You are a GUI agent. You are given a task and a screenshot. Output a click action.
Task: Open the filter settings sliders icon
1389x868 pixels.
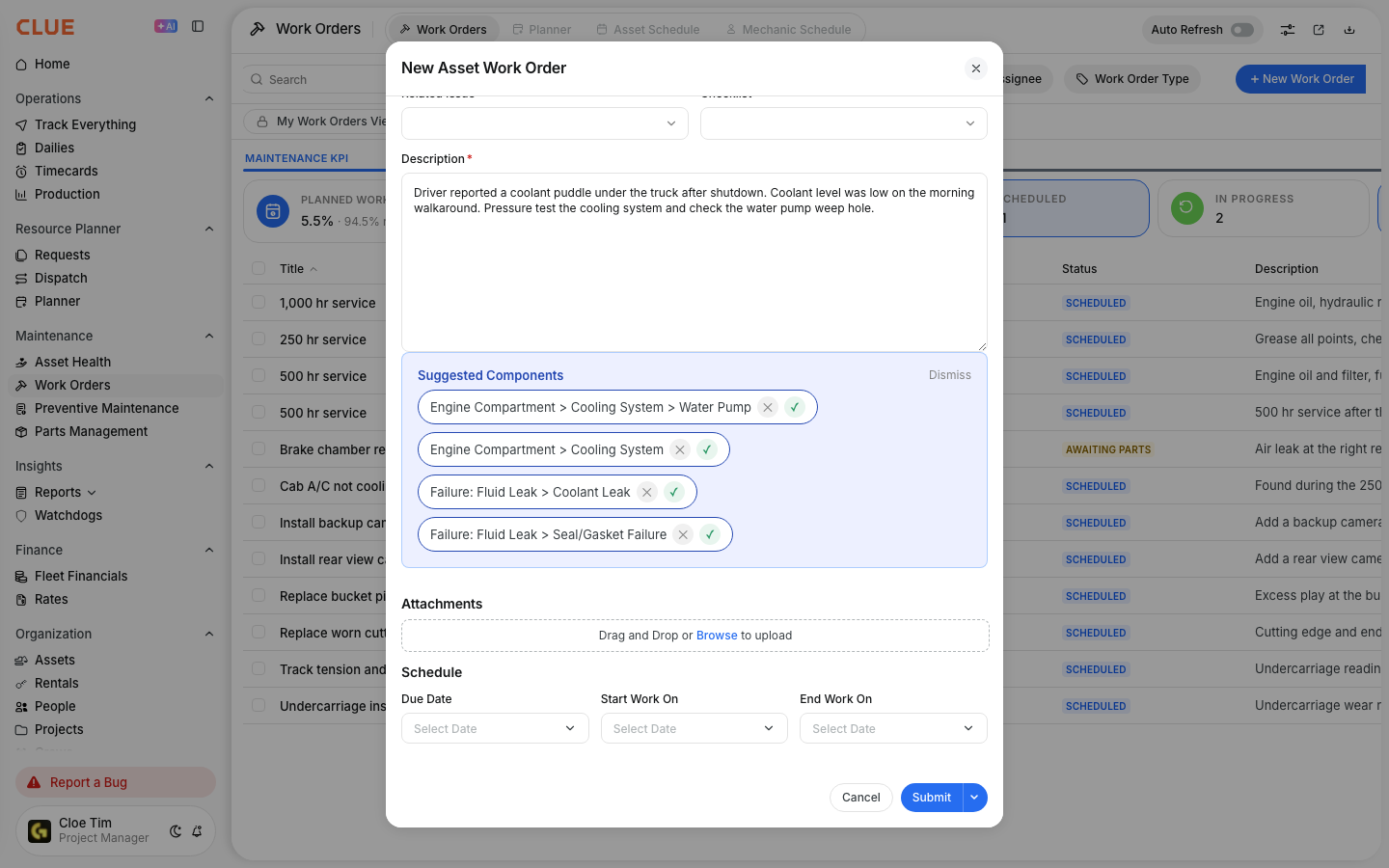(1288, 30)
